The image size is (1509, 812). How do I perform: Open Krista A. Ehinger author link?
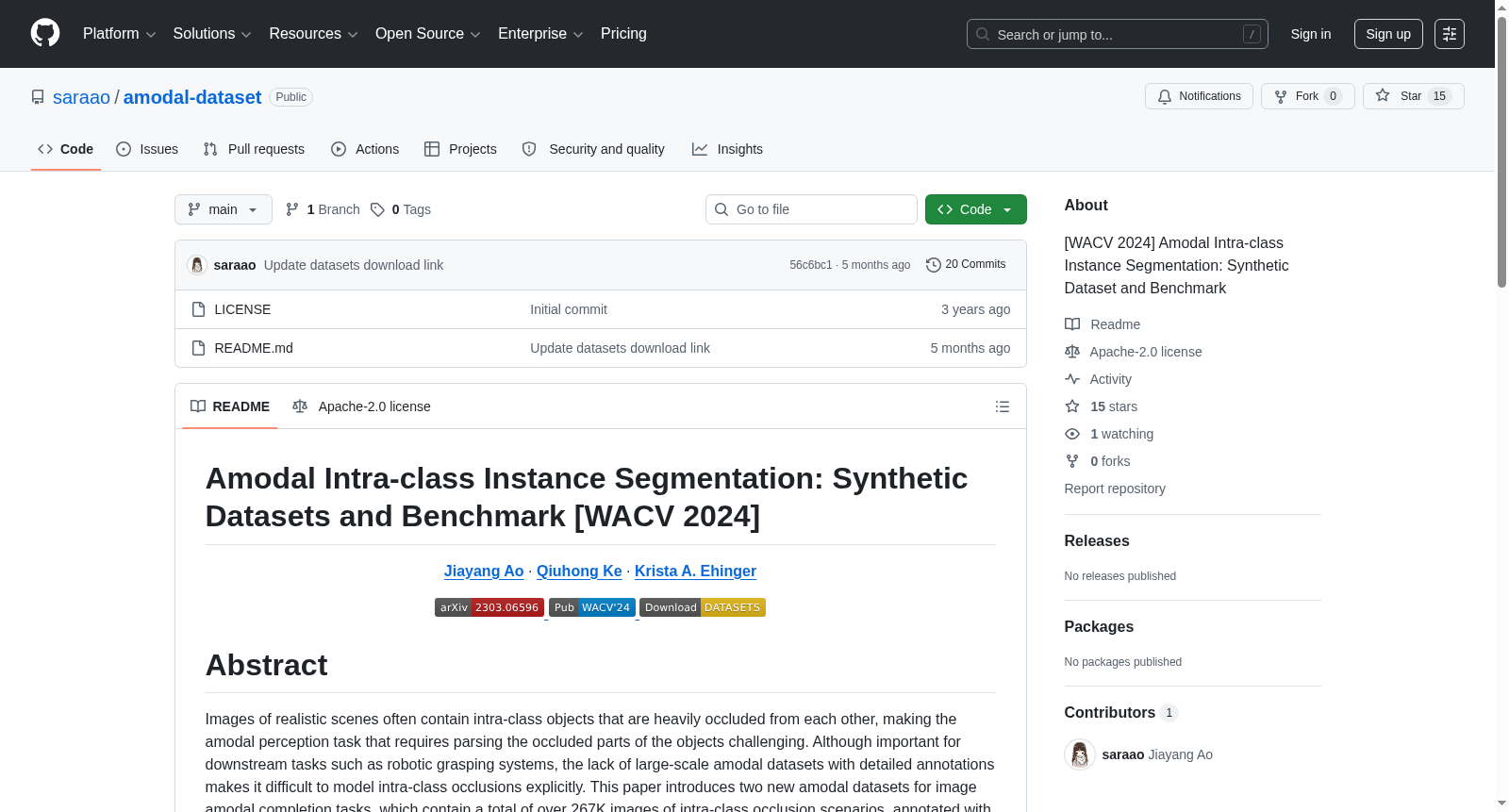[x=695, y=571]
